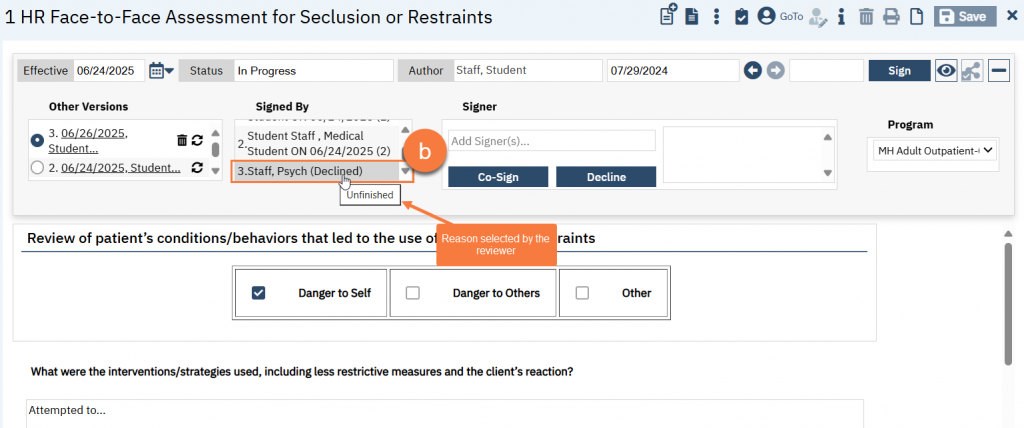Delete version 3 using its trash icon
This screenshot has height=428, width=1024.
pyautogui.click(x=181, y=141)
